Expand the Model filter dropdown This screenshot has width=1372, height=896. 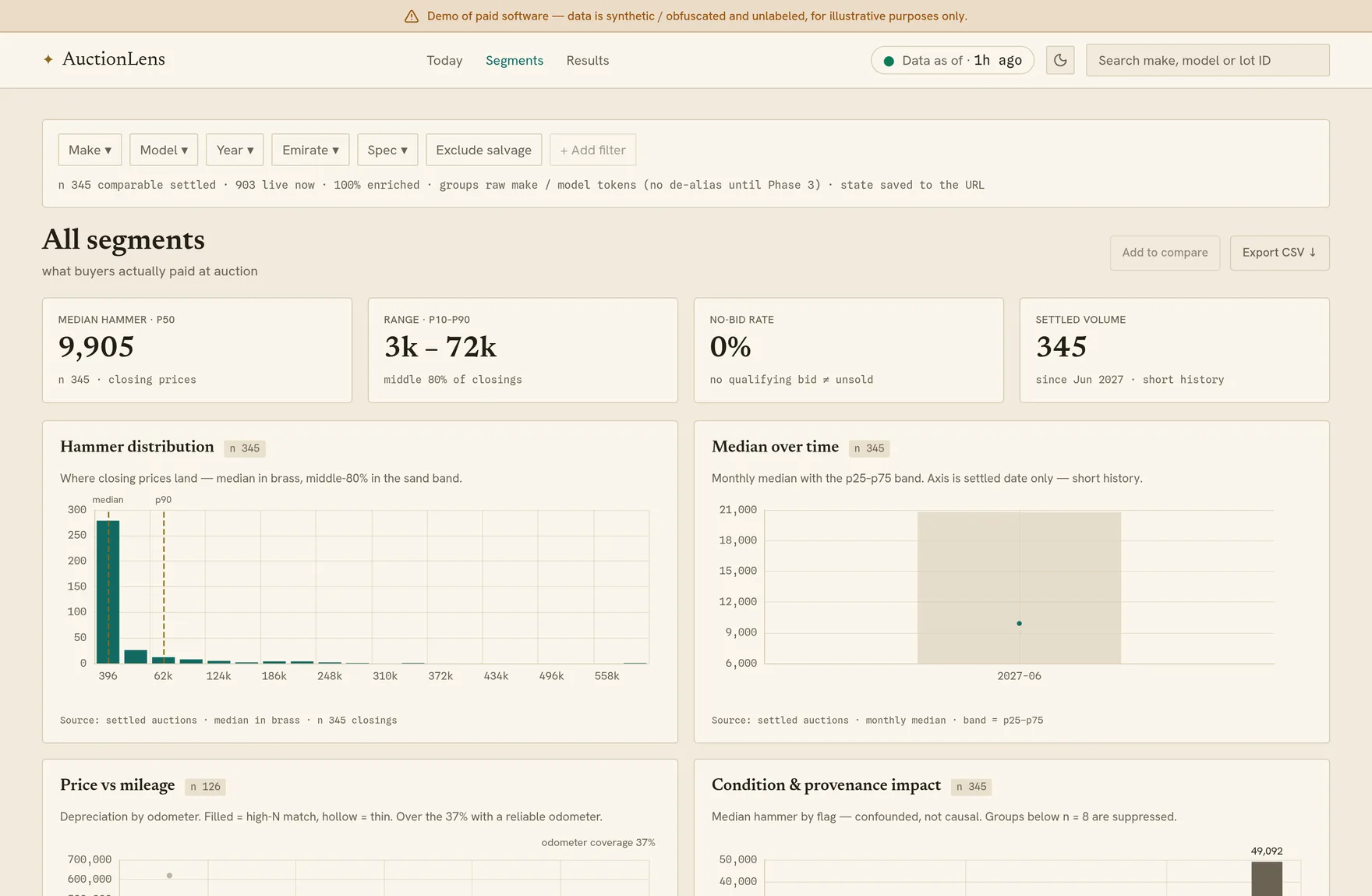pyautogui.click(x=164, y=150)
